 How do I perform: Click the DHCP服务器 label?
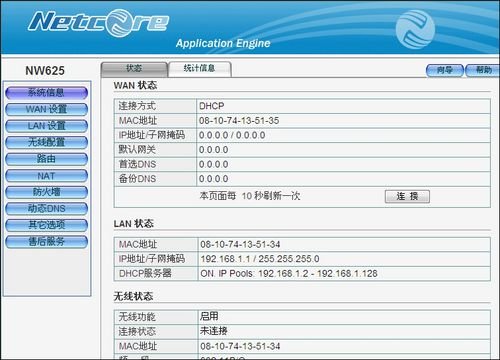click(x=145, y=274)
